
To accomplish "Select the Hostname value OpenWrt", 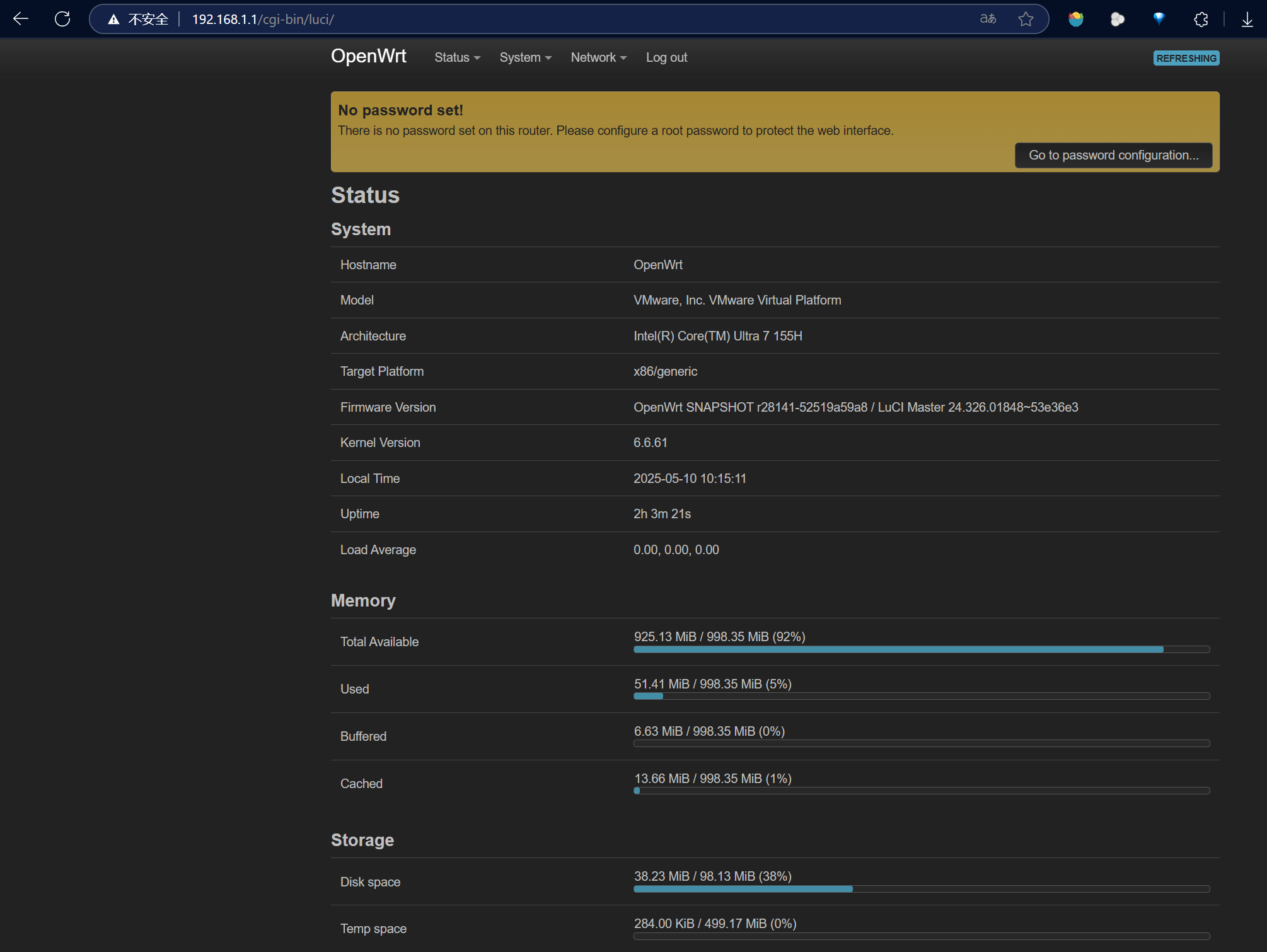I will coord(658,265).
